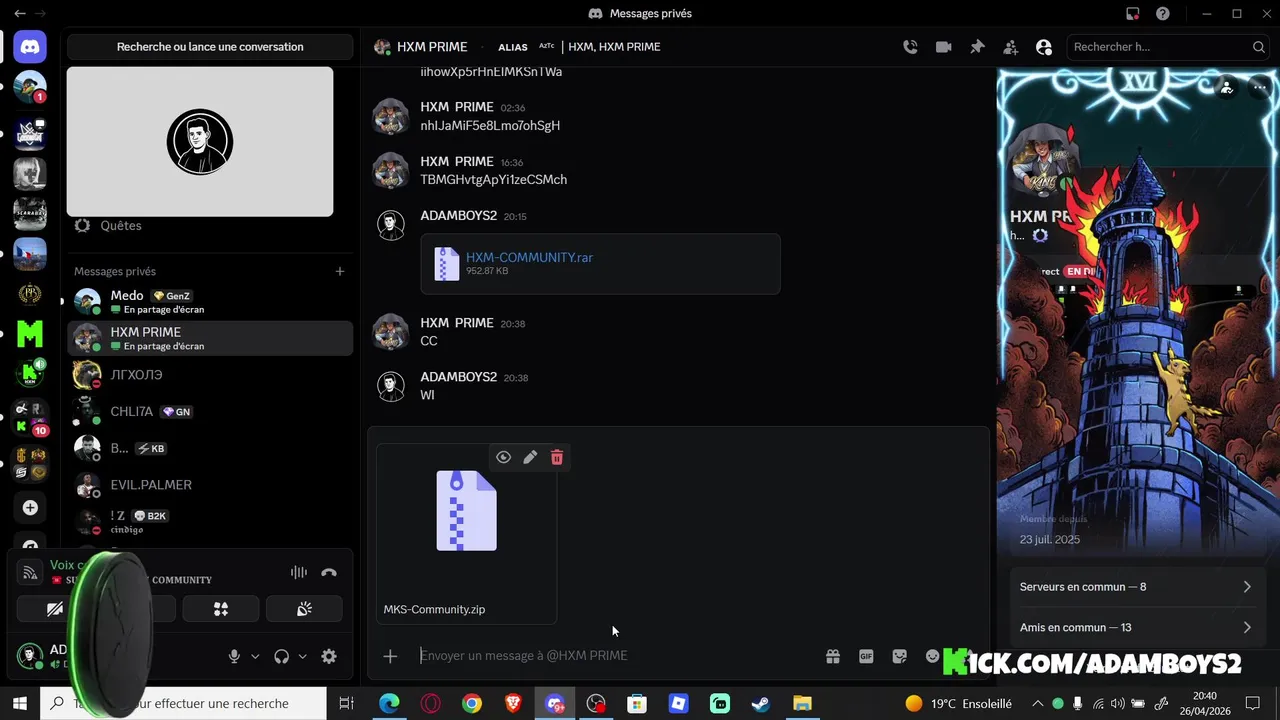Image resolution: width=1280 pixels, height=720 pixels.
Task: Click the message text TBMGHvtgApYi1zeCSMch
Action: (x=494, y=180)
